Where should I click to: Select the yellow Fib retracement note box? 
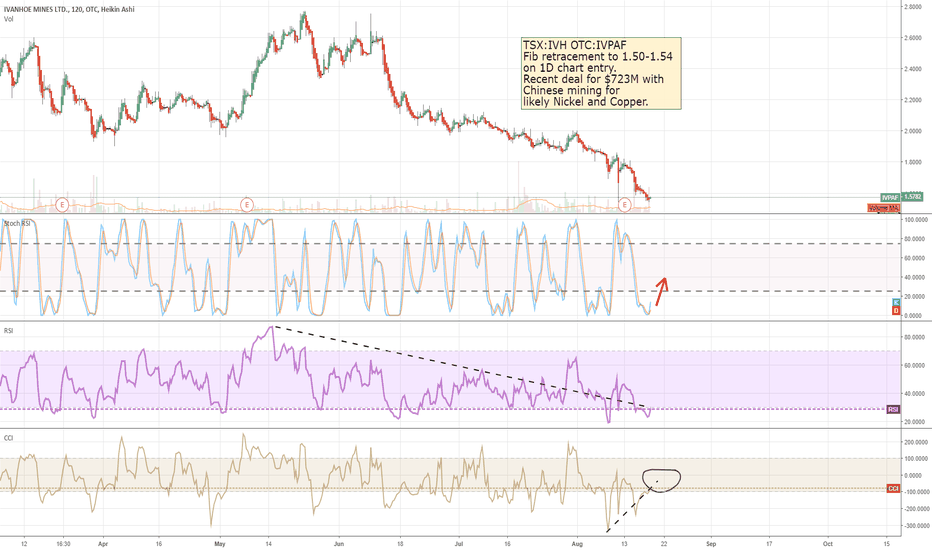[601, 74]
